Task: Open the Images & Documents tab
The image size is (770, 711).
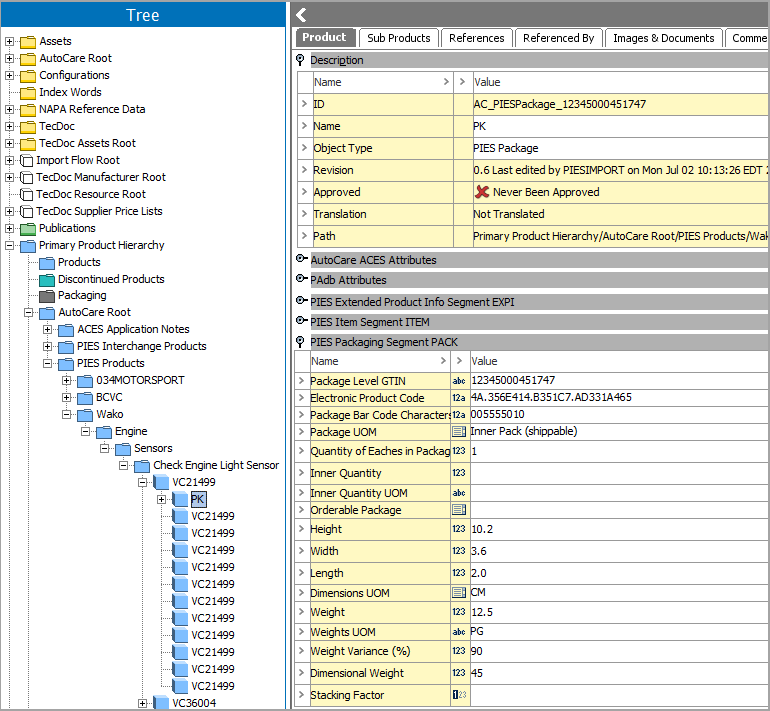Action: tap(664, 38)
